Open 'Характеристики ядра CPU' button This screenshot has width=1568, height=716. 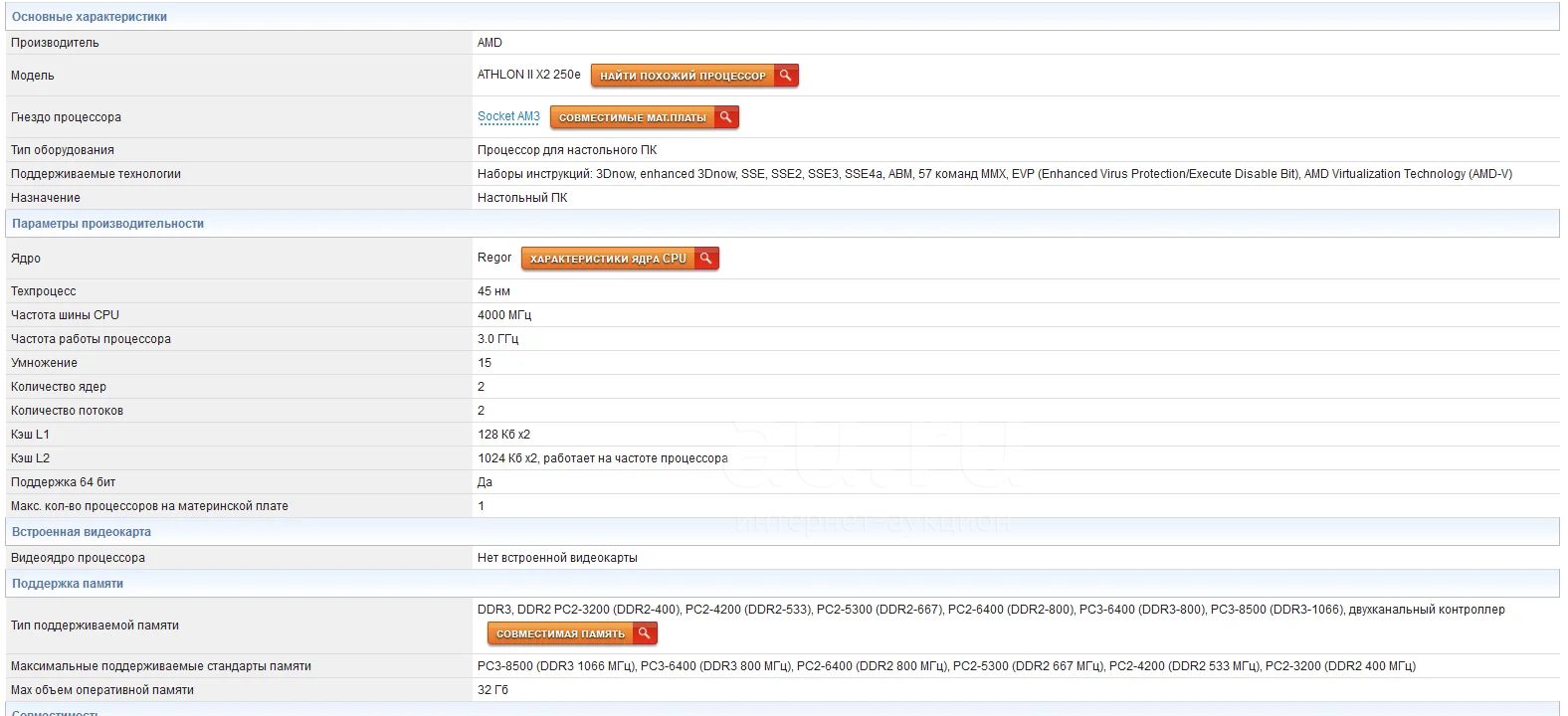pyautogui.click(x=620, y=259)
